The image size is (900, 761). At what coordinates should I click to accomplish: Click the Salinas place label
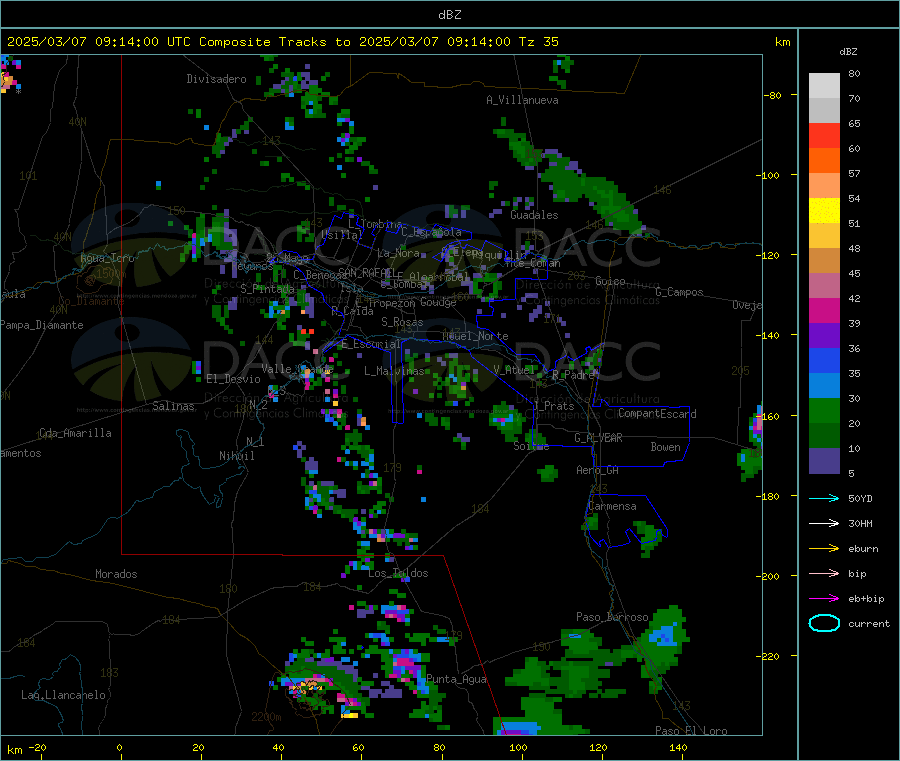tap(173, 406)
